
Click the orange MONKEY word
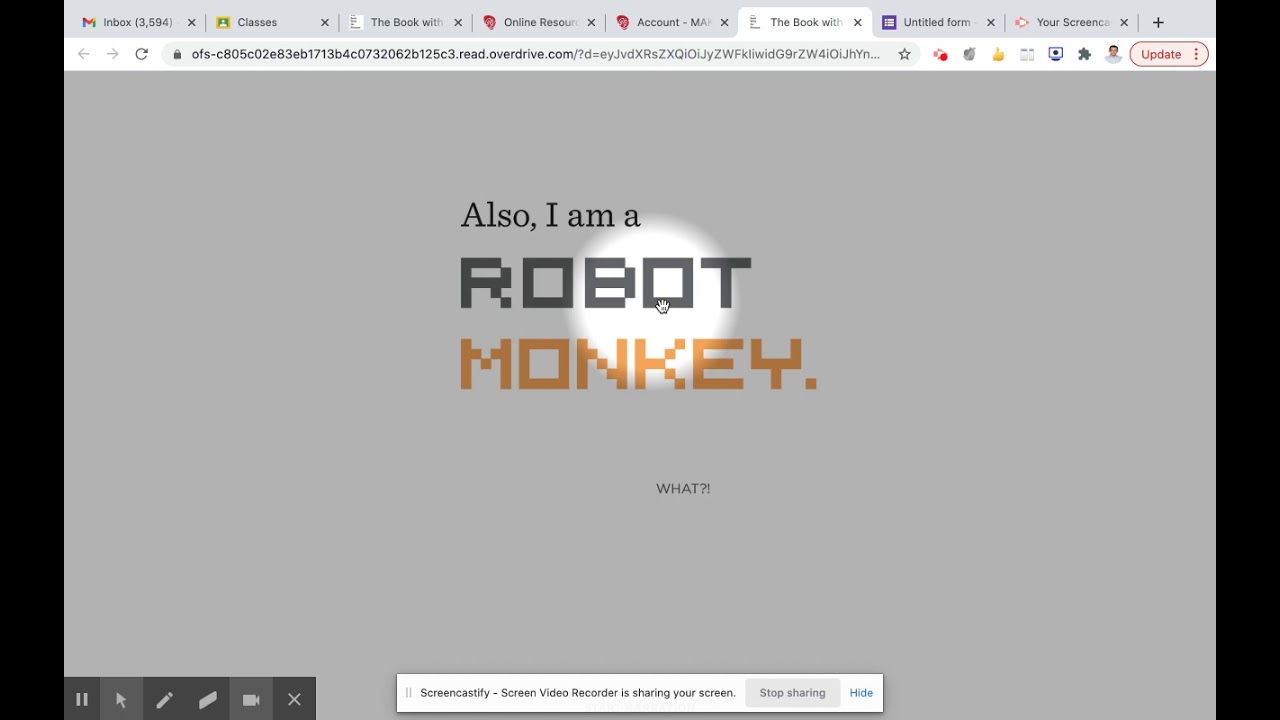coord(638,363)
